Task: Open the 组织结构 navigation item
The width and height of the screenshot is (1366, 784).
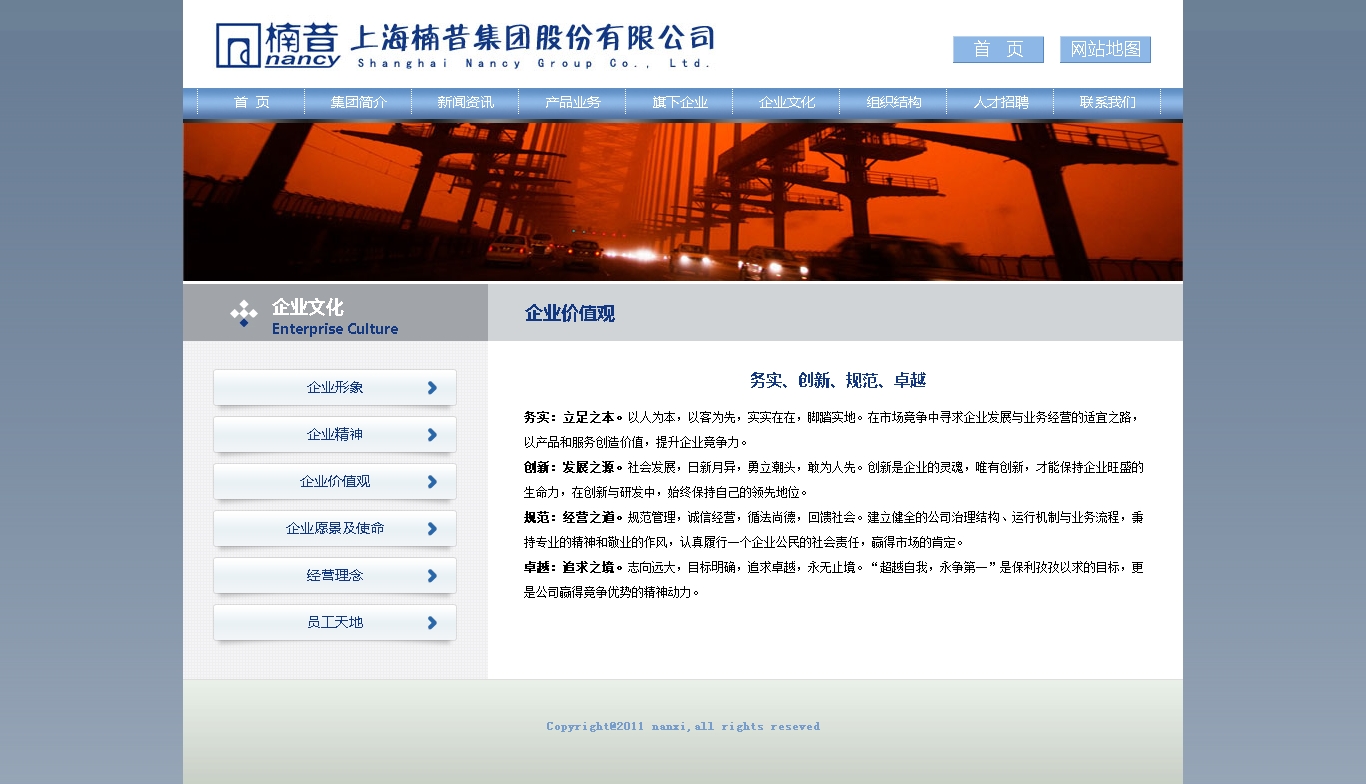Action: pos(894,102)
